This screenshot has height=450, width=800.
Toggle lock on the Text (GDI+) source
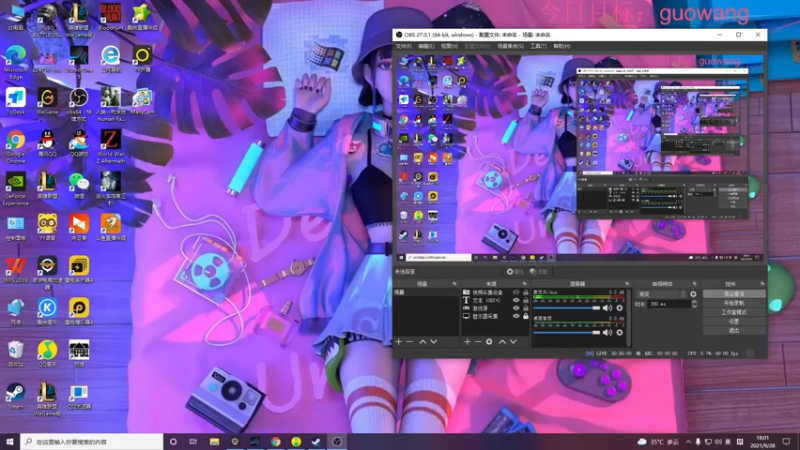526,301
